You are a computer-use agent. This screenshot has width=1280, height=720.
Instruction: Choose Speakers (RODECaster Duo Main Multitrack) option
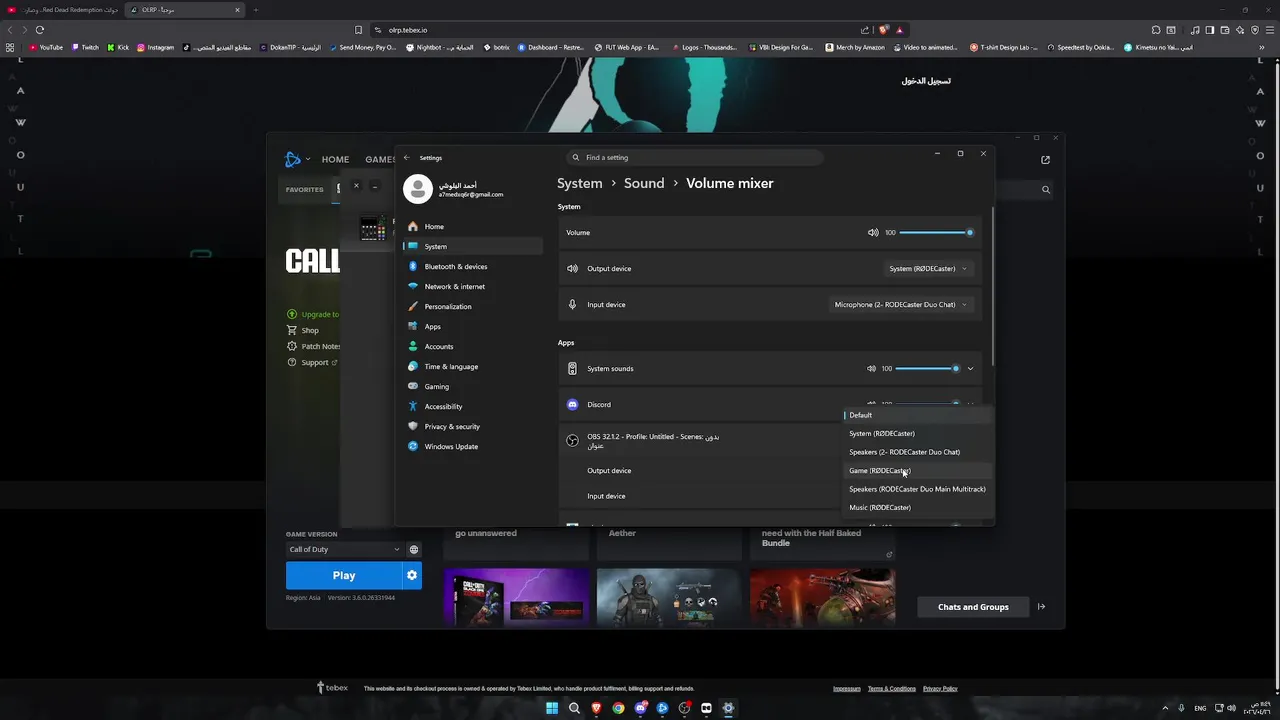917,489
